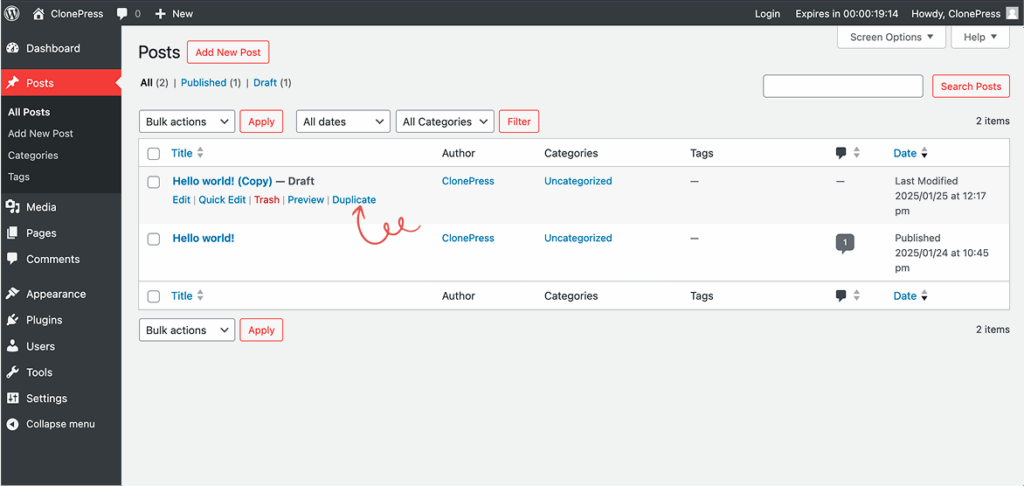Filter posts by Draft
Image resolution: width=1024 pixels, height=486 pixels.
[x=264, y=83]
